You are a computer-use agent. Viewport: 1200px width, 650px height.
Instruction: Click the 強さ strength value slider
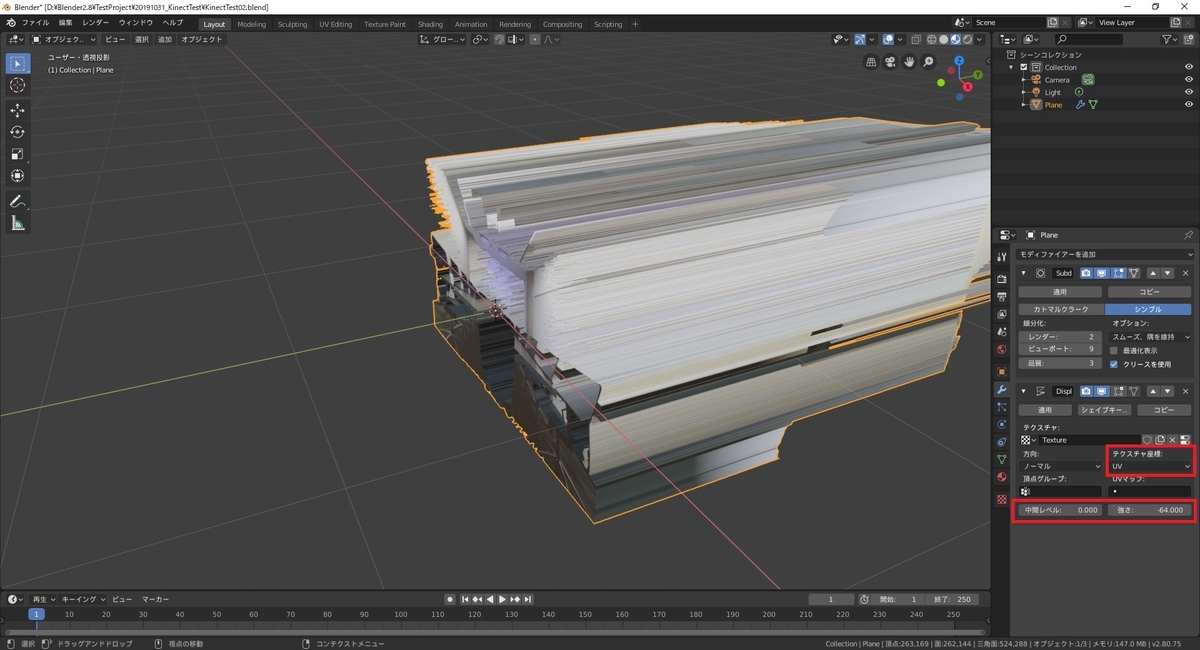click(1149, 510)
